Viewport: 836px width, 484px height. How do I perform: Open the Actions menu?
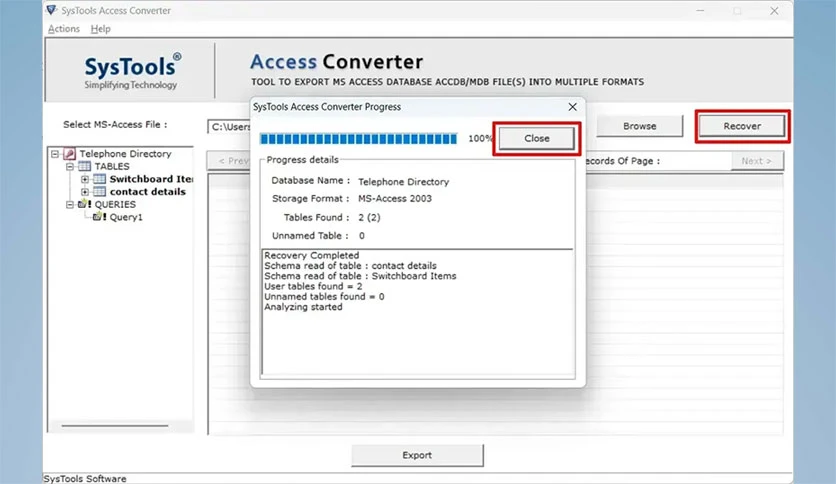coord(63,29)
